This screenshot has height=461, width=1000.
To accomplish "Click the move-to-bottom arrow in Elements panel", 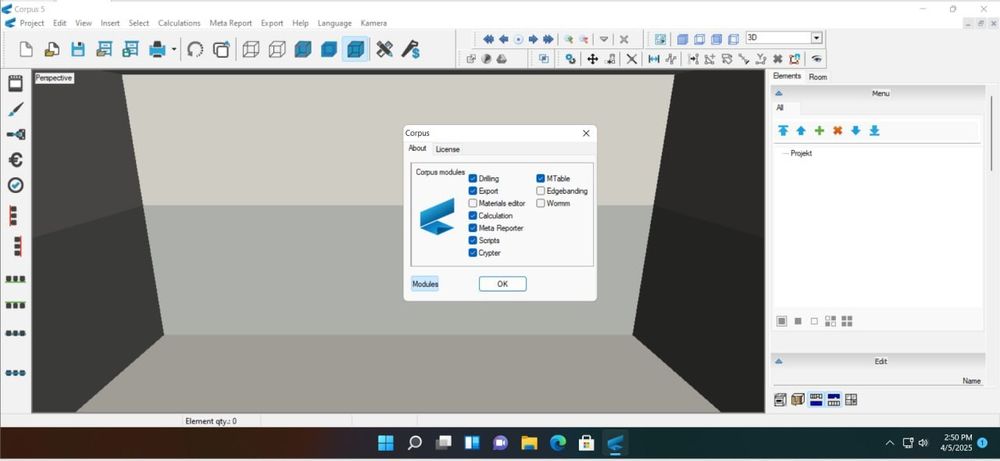I will 874,131.
